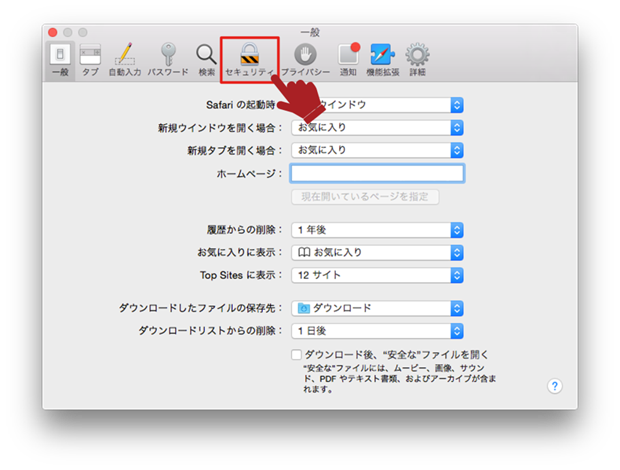Viewport: 620px width, 470px height.
Task: Click the help question mark button
Action: pyautogui.click(x=555, y=386)
